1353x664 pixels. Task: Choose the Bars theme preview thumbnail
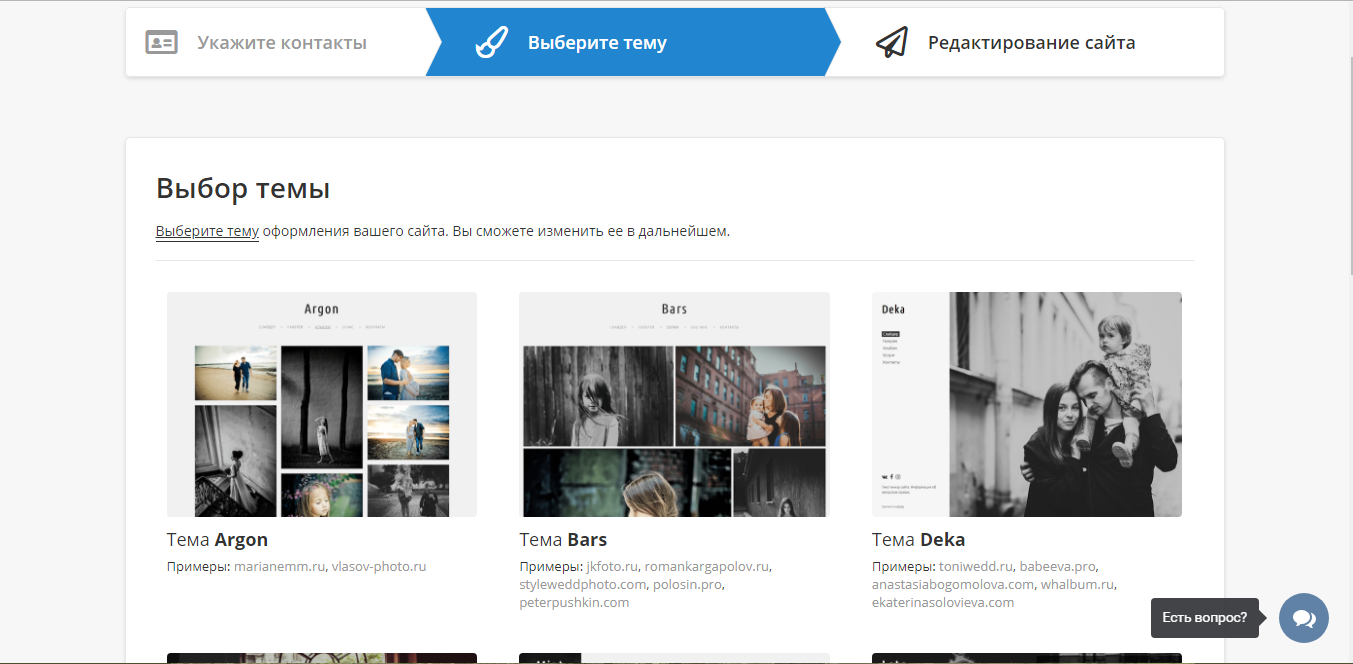(674, 404)
